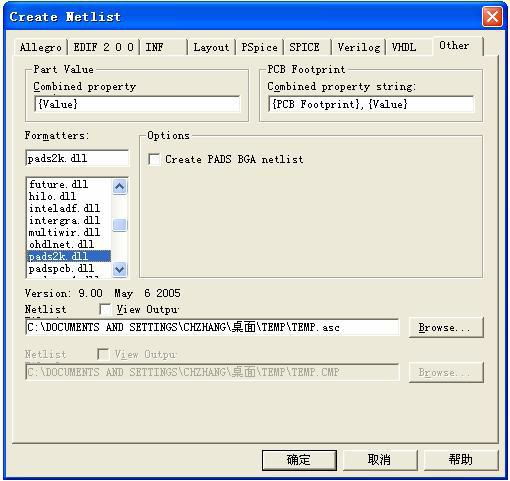Check View Output for first netlist file
The width and height of the screenshot is (510, 481).
105,309
